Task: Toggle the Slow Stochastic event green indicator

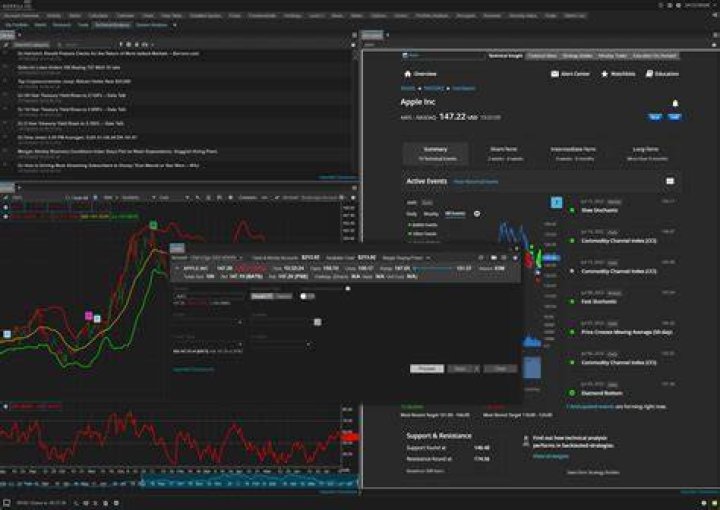Action: pyautogui.click(x=572, y=210)
